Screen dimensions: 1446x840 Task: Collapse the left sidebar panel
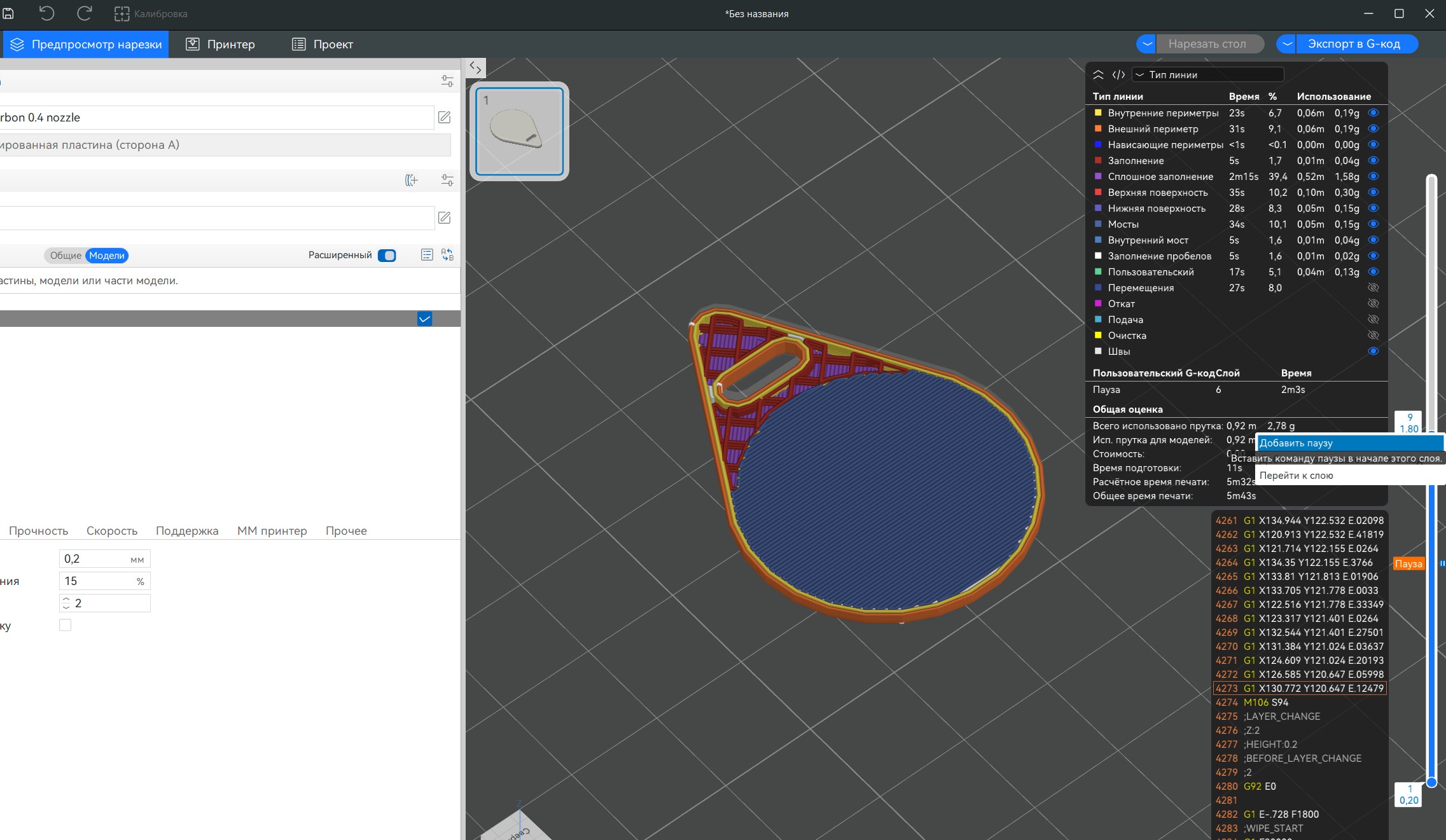pos(475,67)
